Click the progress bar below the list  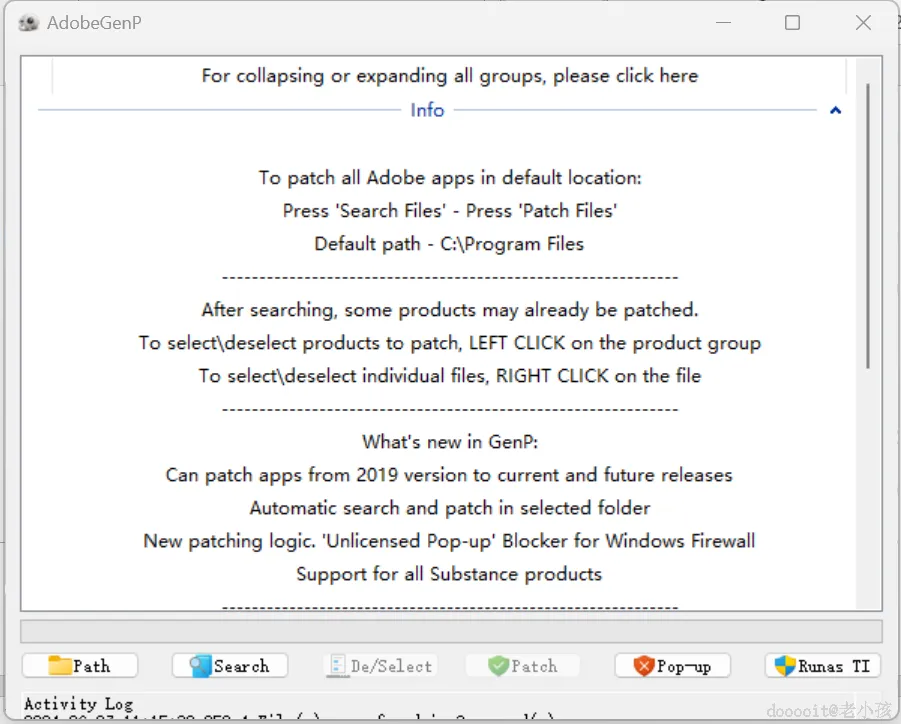point(451,631)
